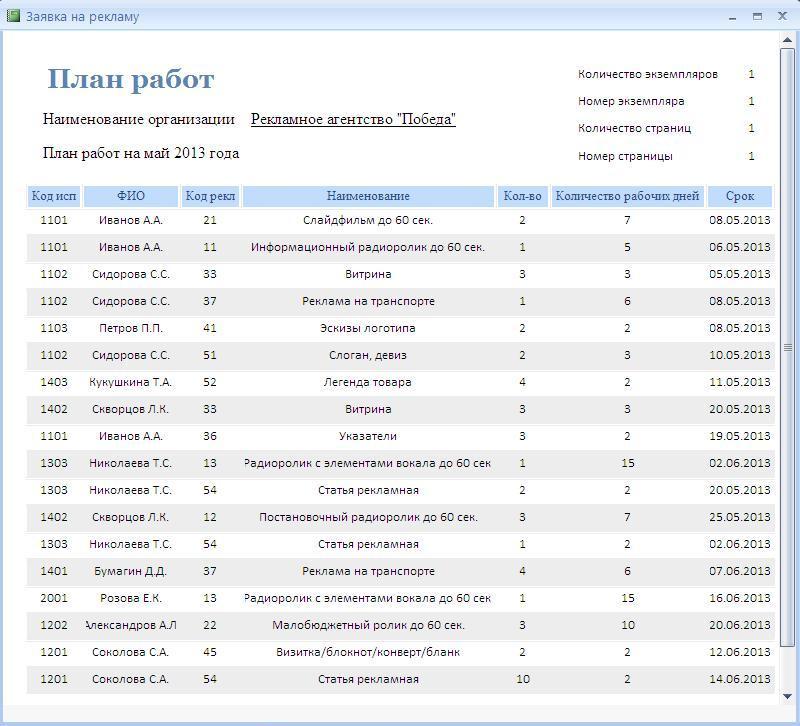This screenshot has width=800, height=726.
Task: Click the report window icon in the title bar
Action: tap(13, 16)
